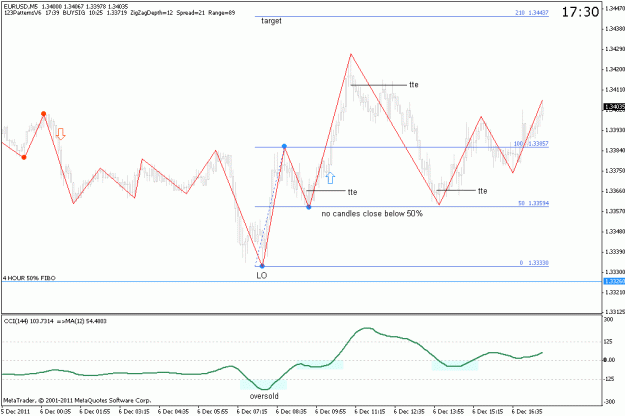The height and width of the screenshot is (416, 625).
Task: Click the 1.34110 price axis label
Action: [615, 90]
